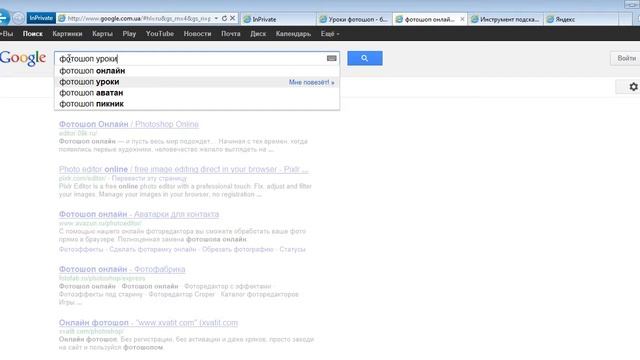Open Почта in Google top bar
Viewport: 640px width, 360px height.
point(231,34)
